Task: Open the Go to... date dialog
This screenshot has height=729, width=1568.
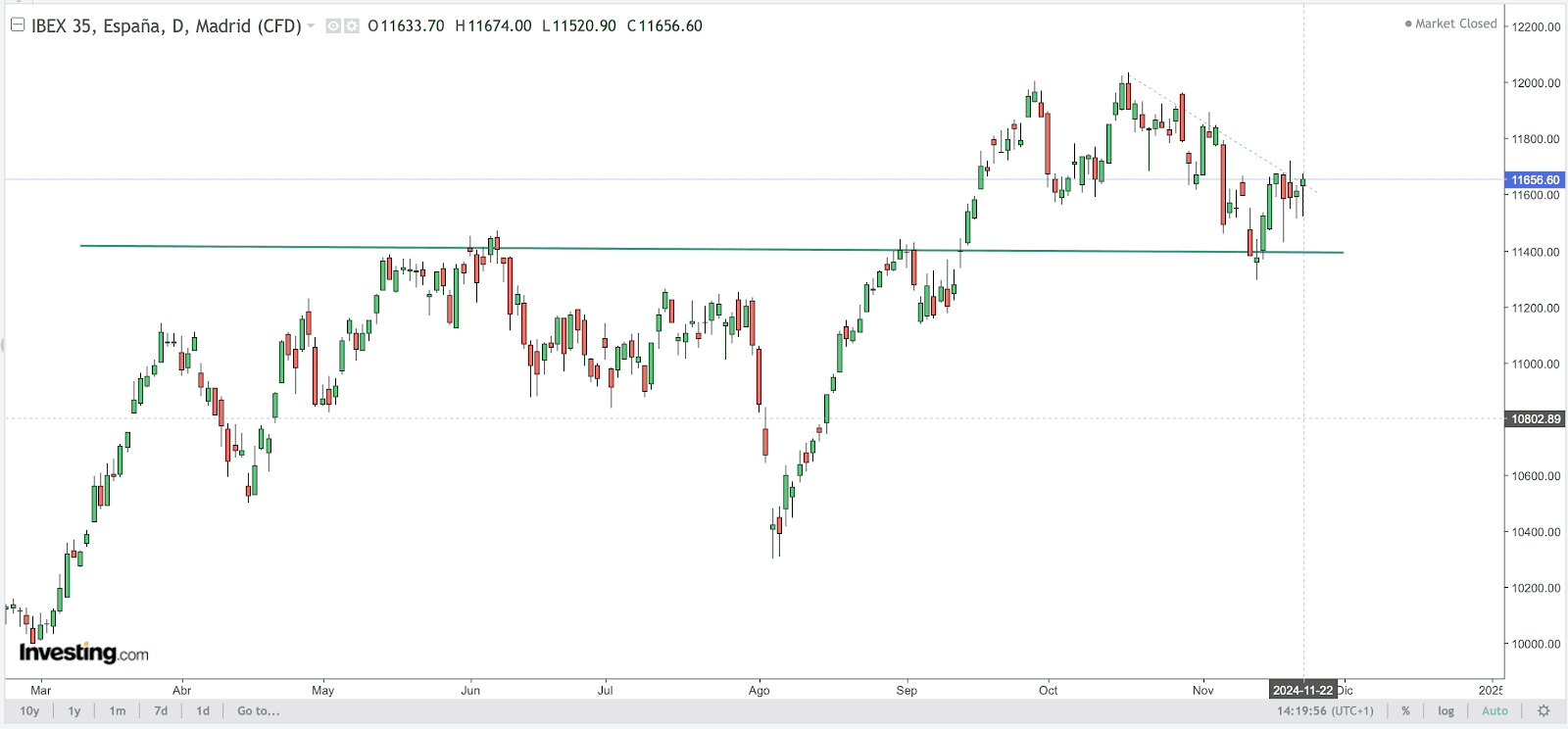Action: [x=259, y=711]
